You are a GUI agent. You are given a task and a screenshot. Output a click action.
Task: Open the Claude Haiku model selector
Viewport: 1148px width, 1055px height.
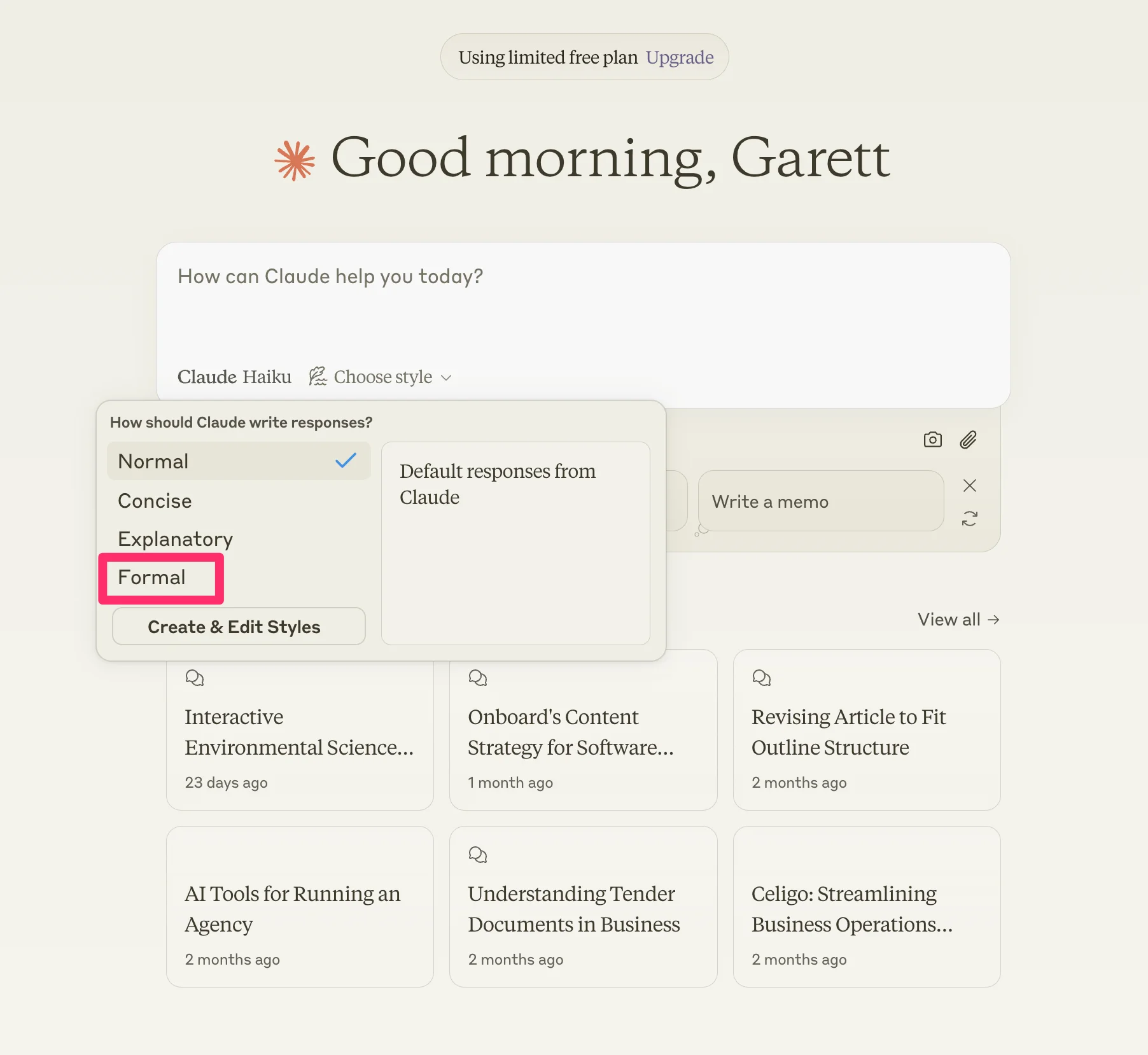point(234,377)
